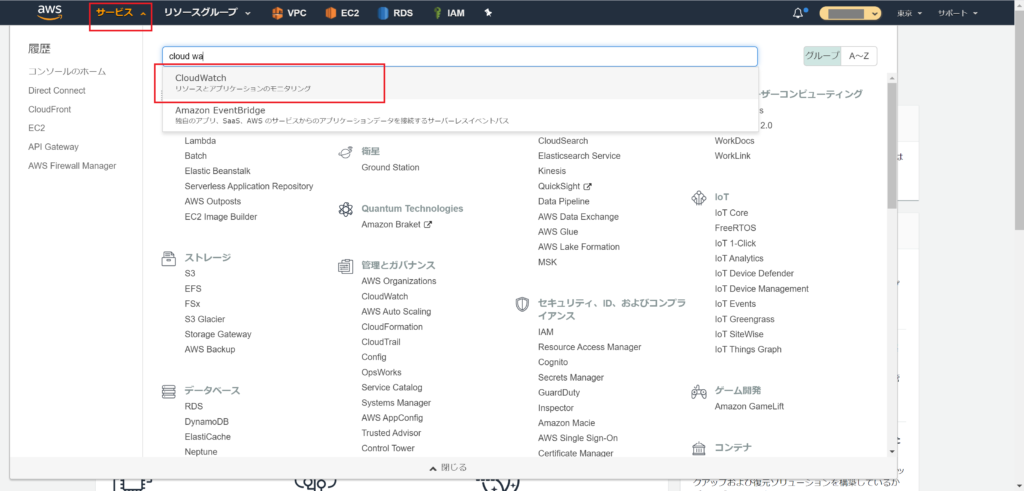
Task: Open the IAM shortcut in top bar
Action: click(x=448, y=14)
